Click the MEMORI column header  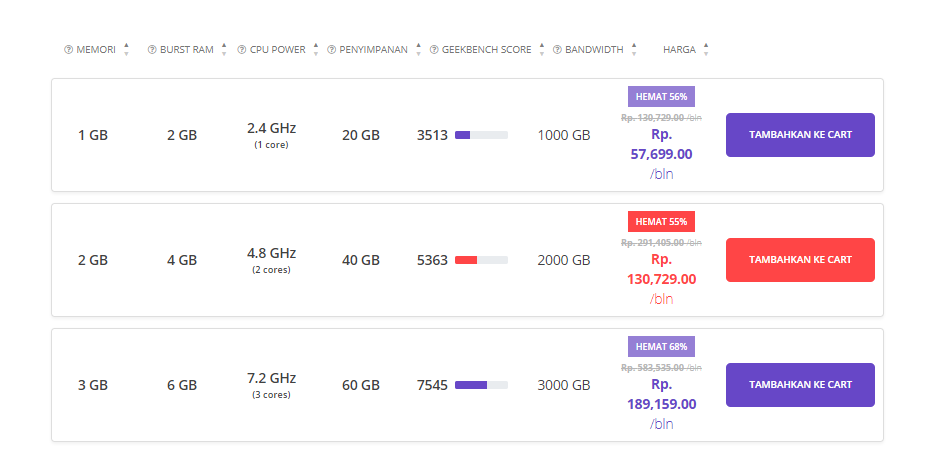click(x=96, y=50)
